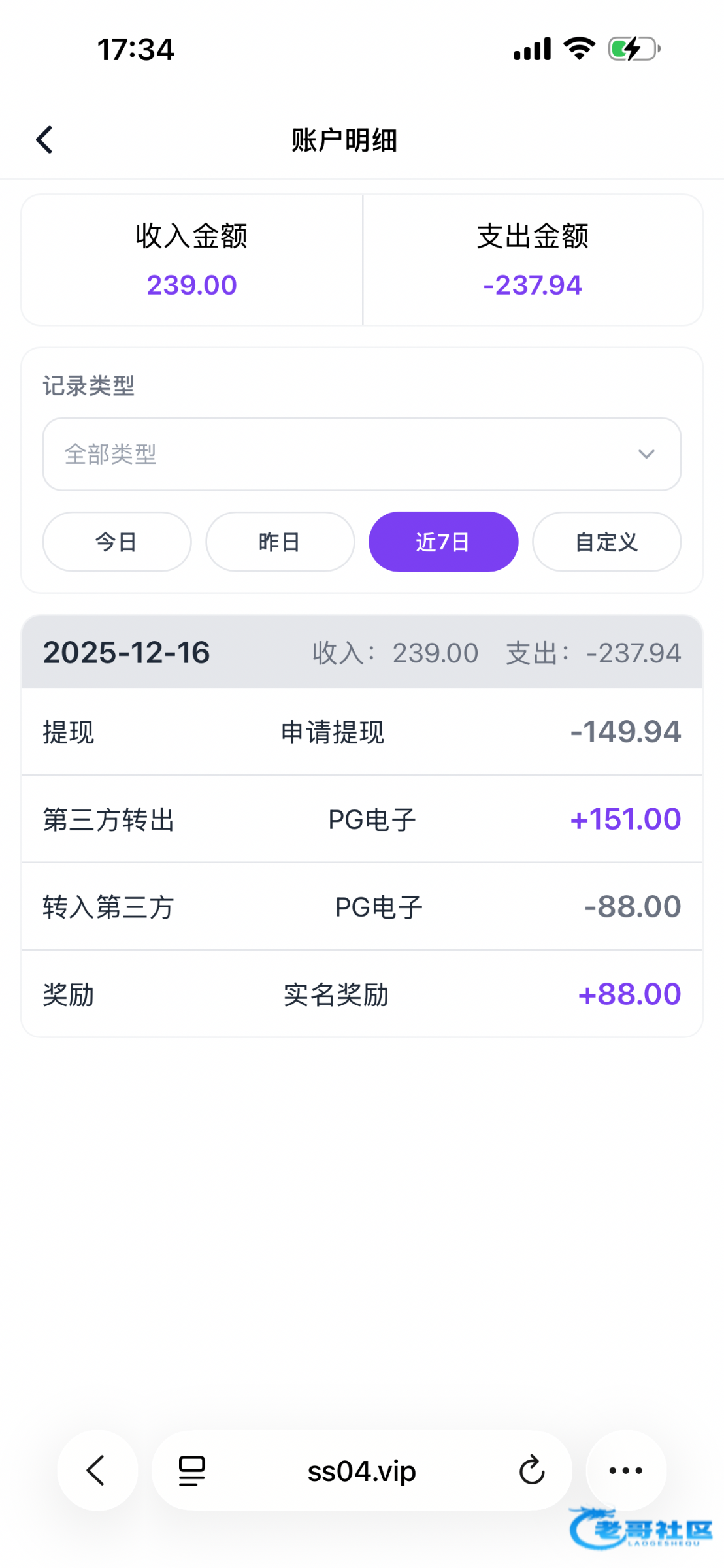Tap the battery charging icon
The image size is (724, 1568).
(634, 49)
